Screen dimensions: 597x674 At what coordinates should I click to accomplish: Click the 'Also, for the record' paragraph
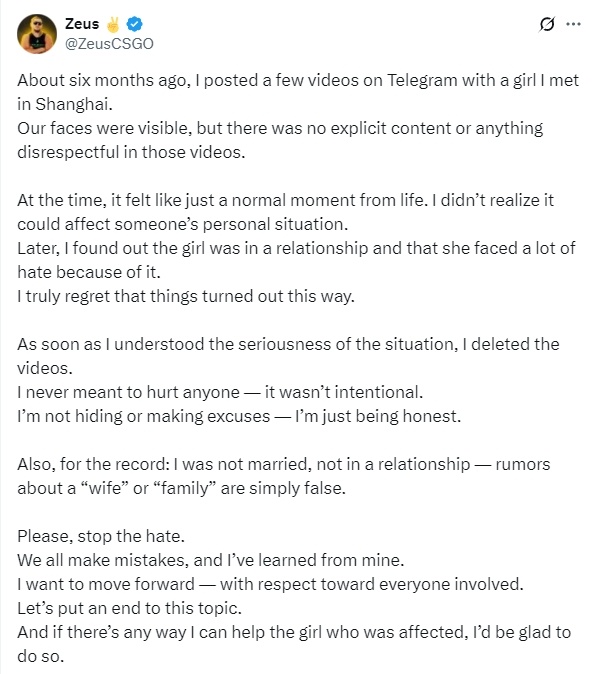[x=284, y=476]
